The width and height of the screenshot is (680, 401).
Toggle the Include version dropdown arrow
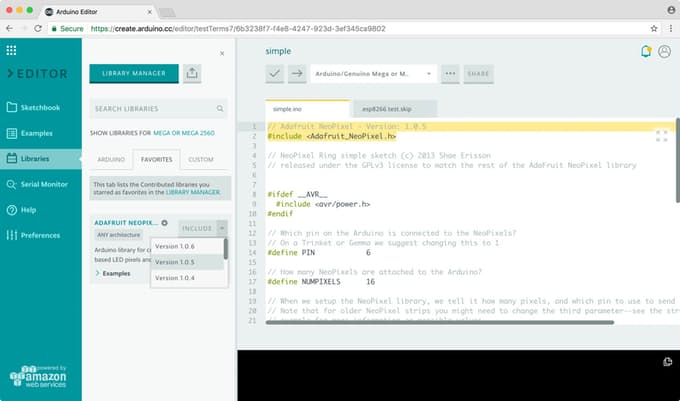point(221,227)
